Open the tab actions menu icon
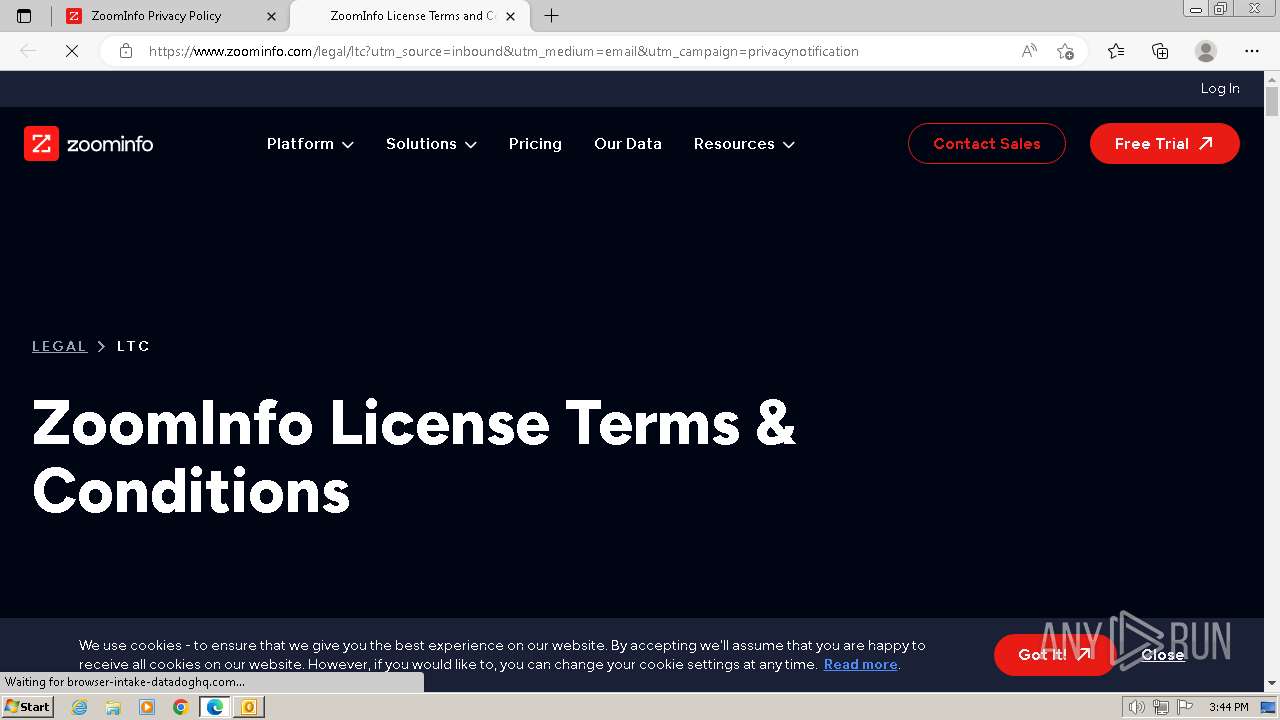 24,16
